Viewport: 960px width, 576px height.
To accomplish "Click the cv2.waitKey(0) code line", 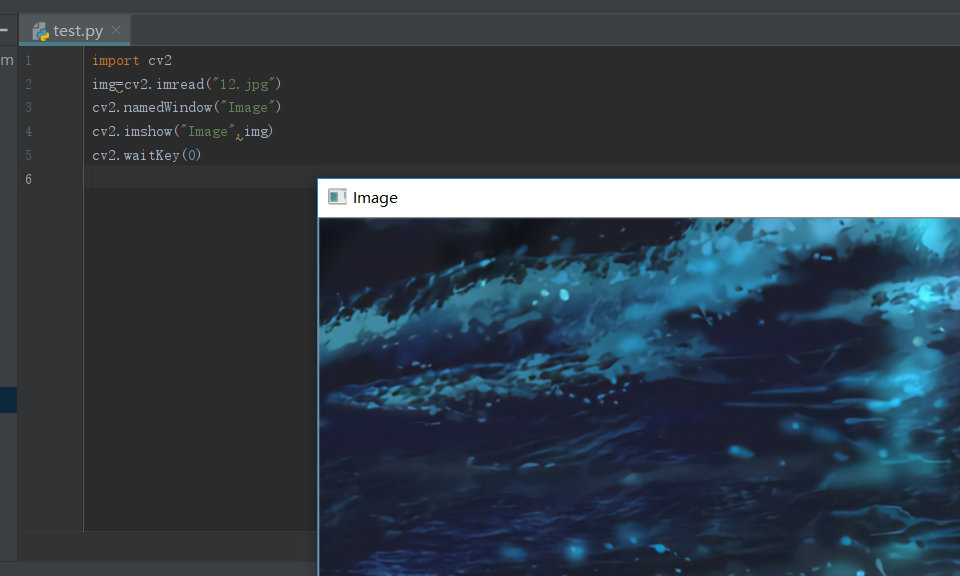I will (x=146, y=155).
